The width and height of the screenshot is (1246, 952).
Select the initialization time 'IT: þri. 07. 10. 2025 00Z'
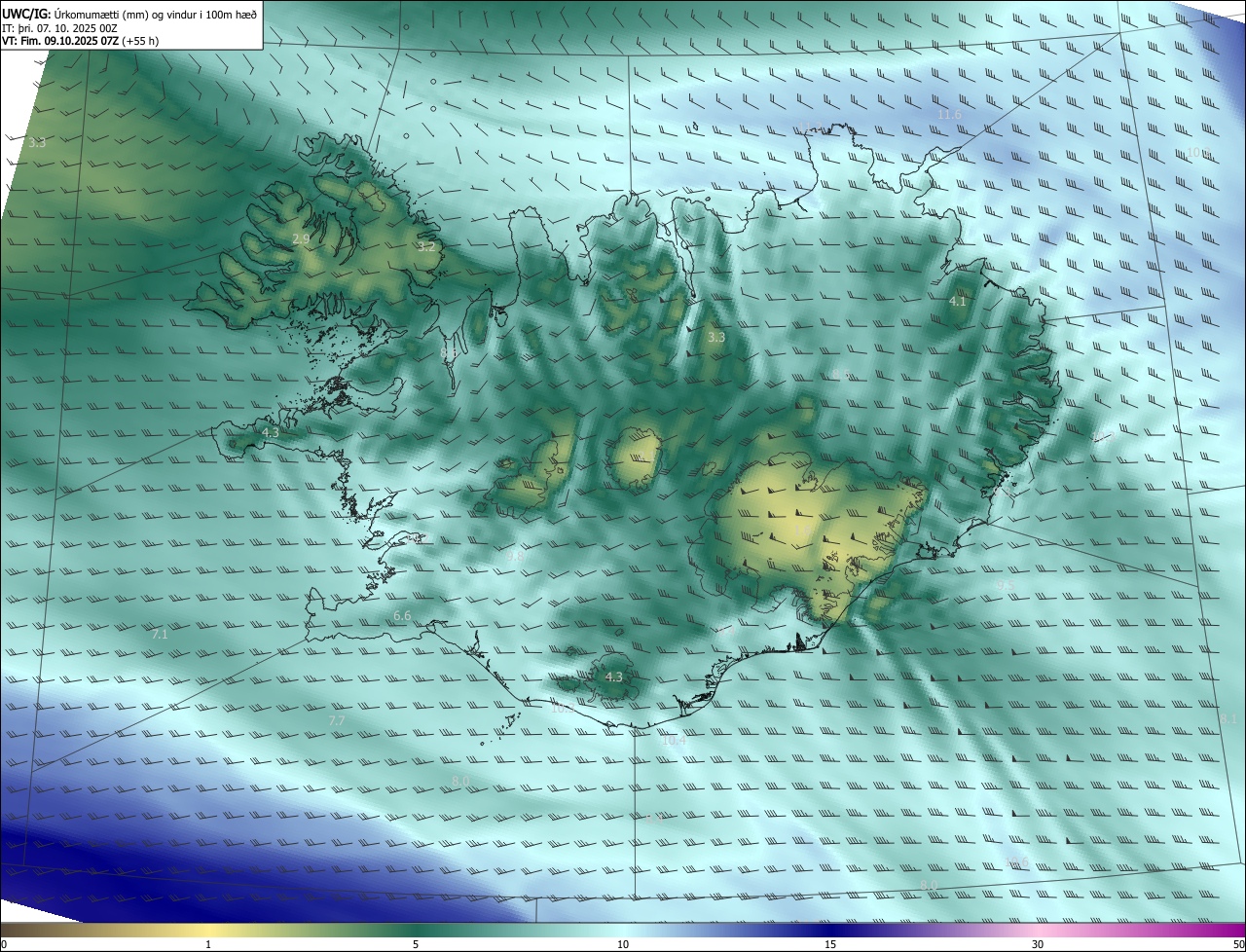(x=60, y=28)
